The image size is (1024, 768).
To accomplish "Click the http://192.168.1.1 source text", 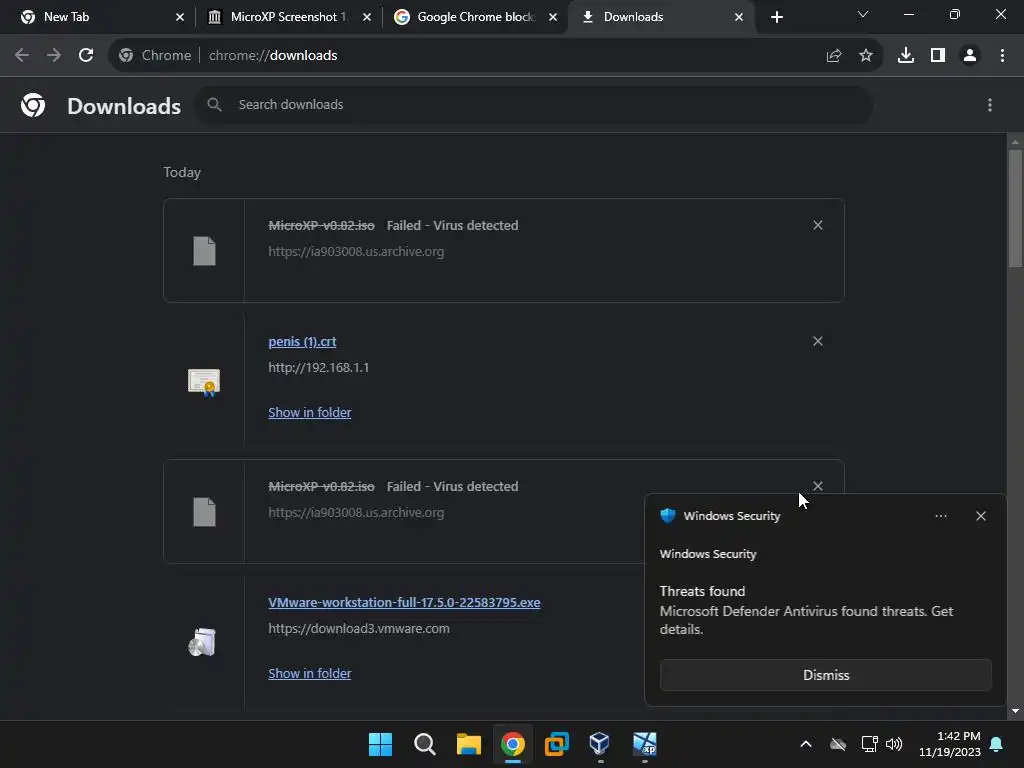I will (319, 368).
